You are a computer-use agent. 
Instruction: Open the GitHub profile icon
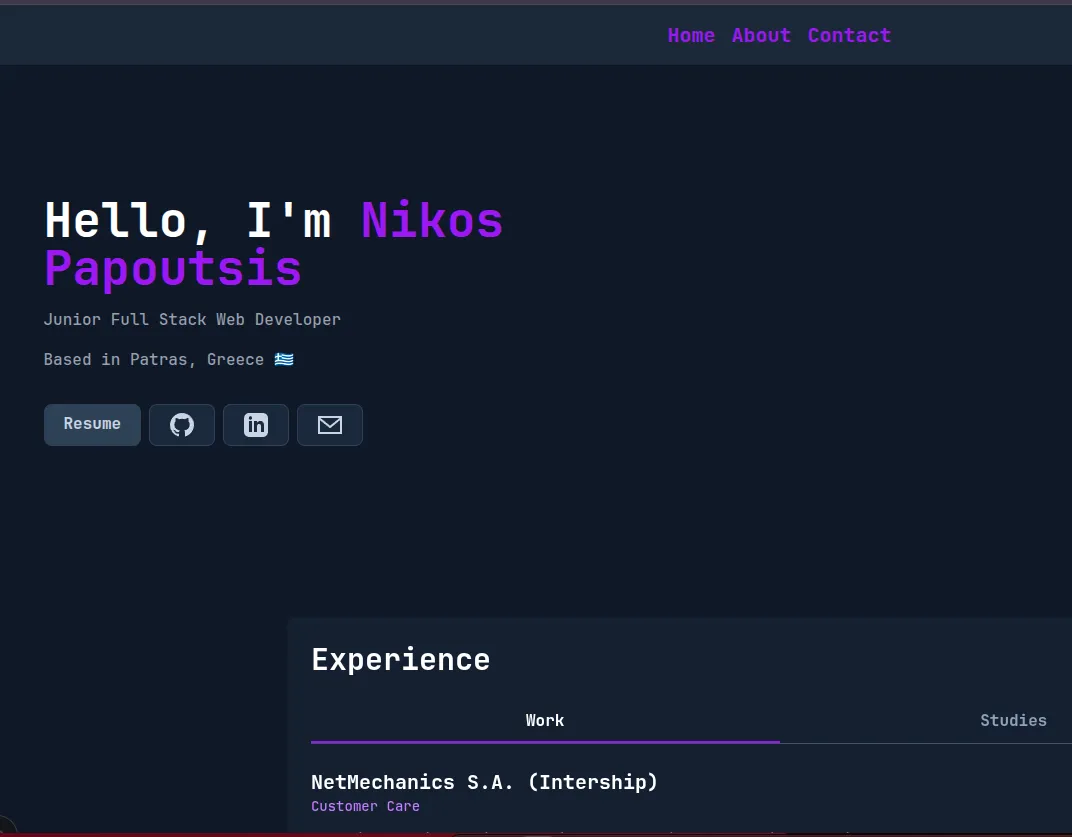pyautogui.click(x=181, y=424)
